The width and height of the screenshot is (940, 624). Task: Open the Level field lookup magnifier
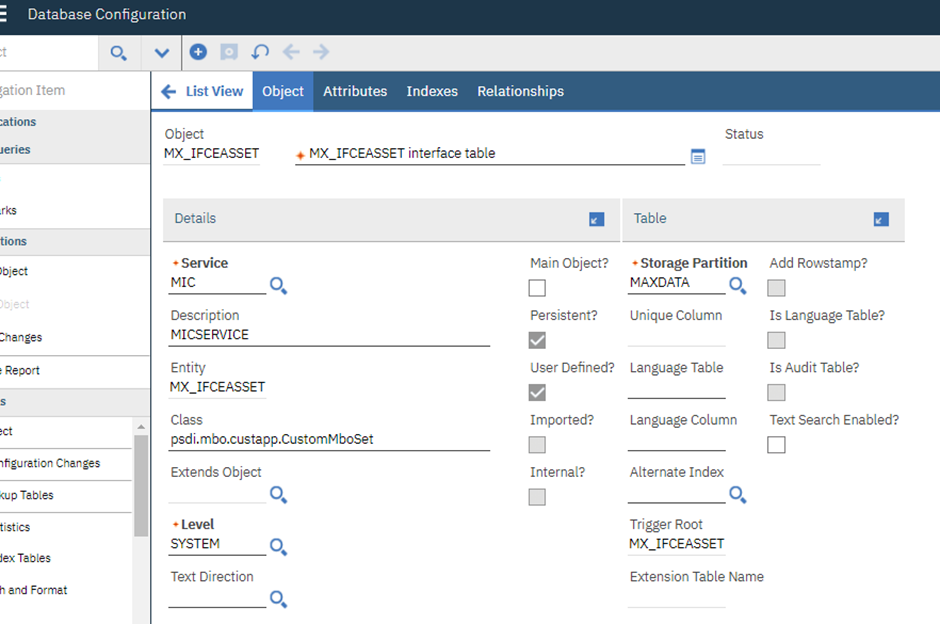point(278,547)
